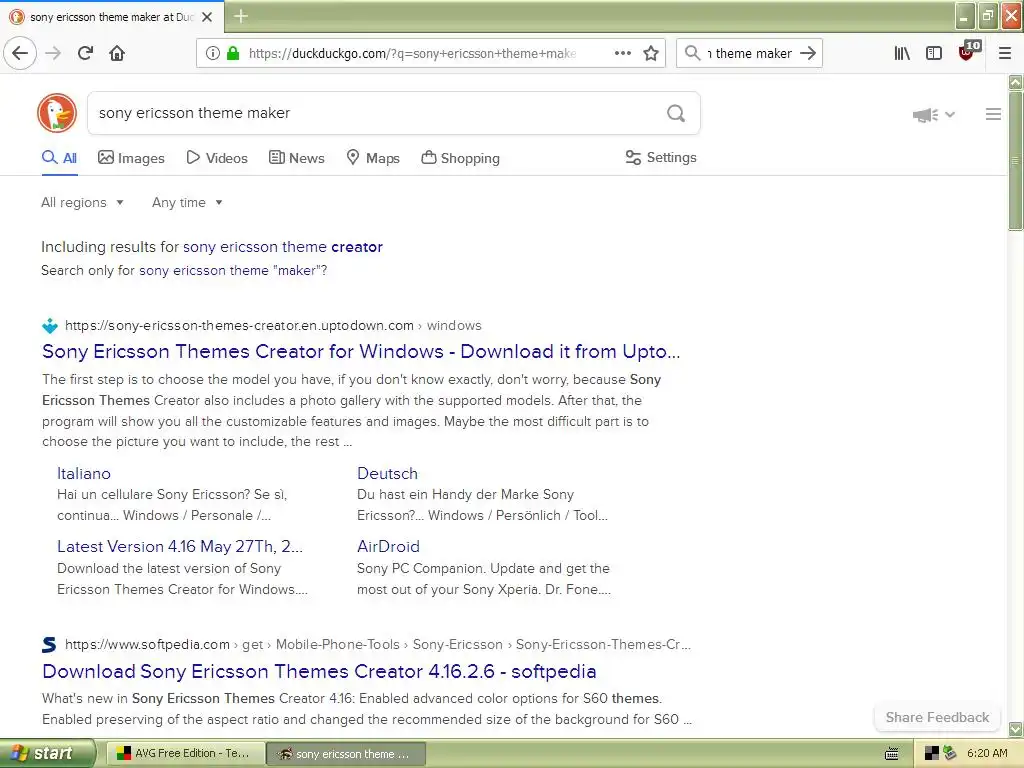Click the search magnifier in the DuckDuckGo box
The height and width of the screenshot is (768, 1024).
(676, 113)
